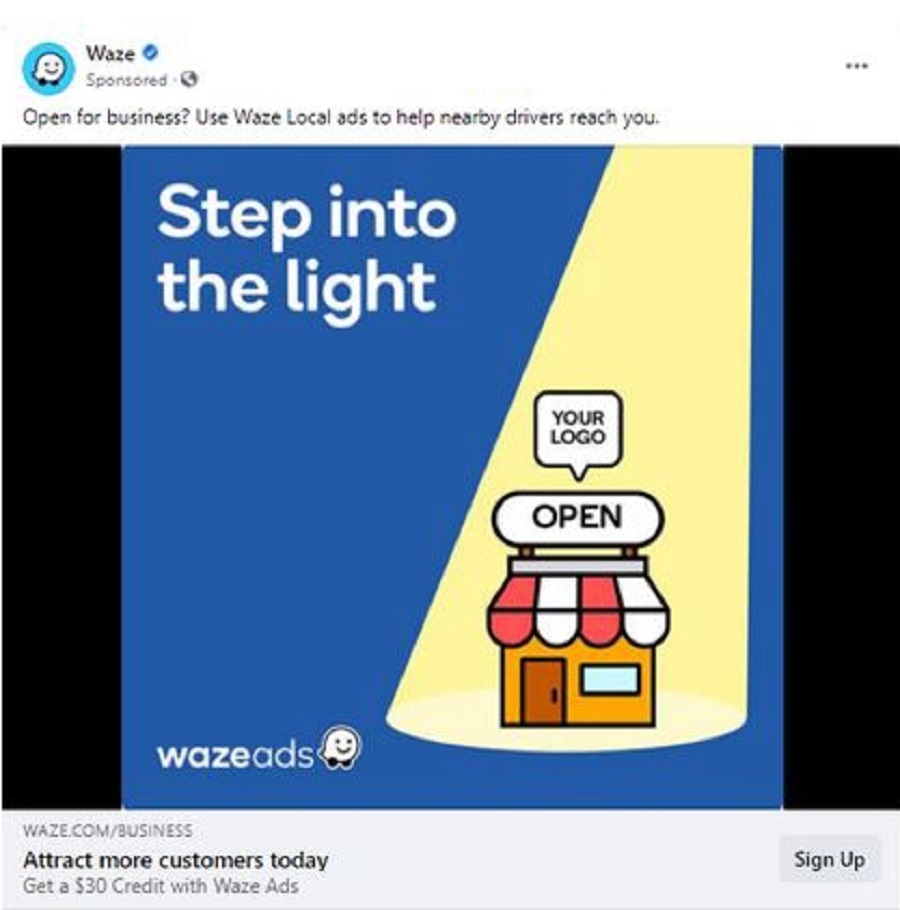Screen dimensions: 900x910
Task: Click the 'Attract more customers today' headline
Action: 176,860
